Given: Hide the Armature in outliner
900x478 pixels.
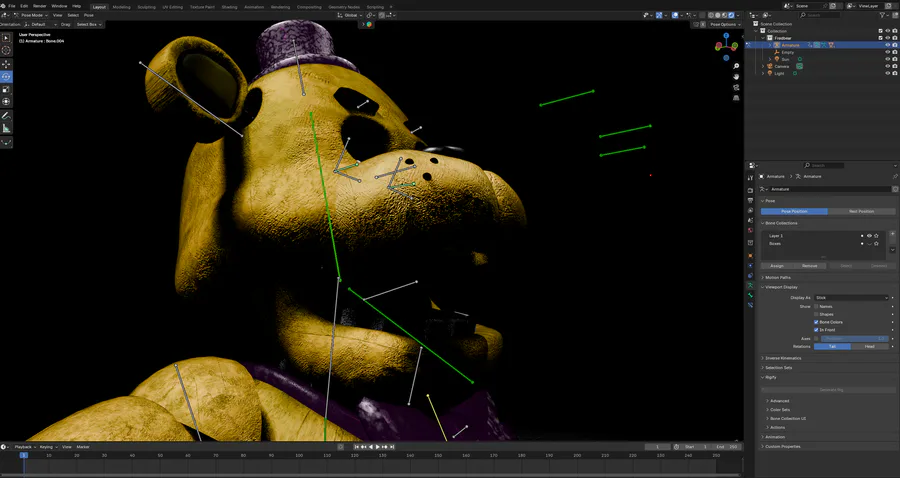Looking at the screenshot, I should [x=887, y=45].
